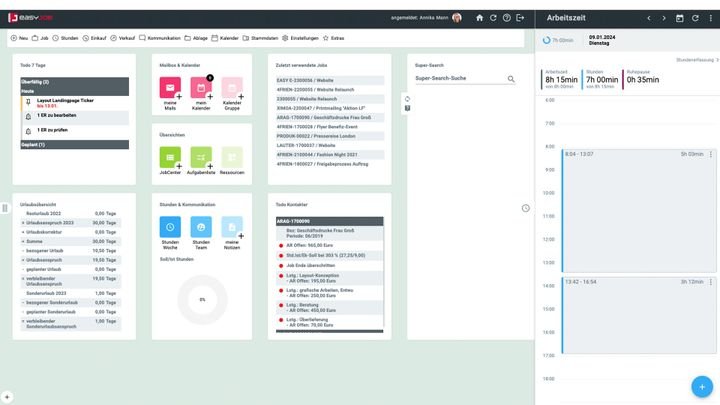Viewport: 720px width, 405px height.
Task: Open the Stunden Team tile
Action: 201,227
